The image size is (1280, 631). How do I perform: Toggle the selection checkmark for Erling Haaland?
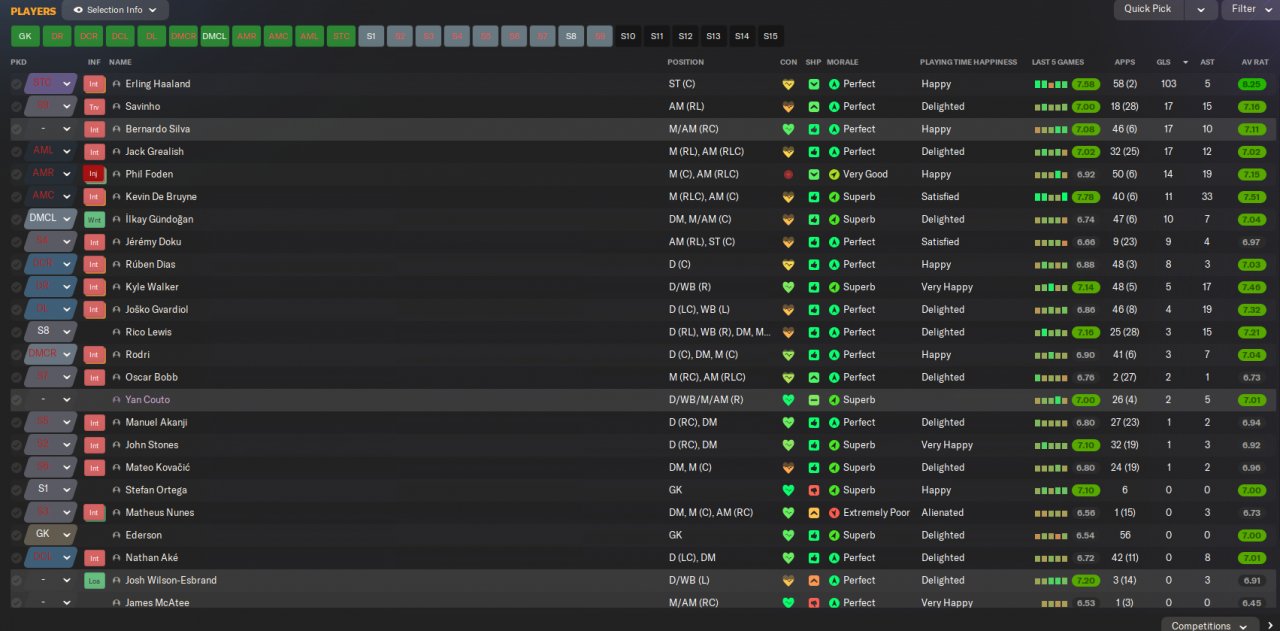click(x=16, y=84)
